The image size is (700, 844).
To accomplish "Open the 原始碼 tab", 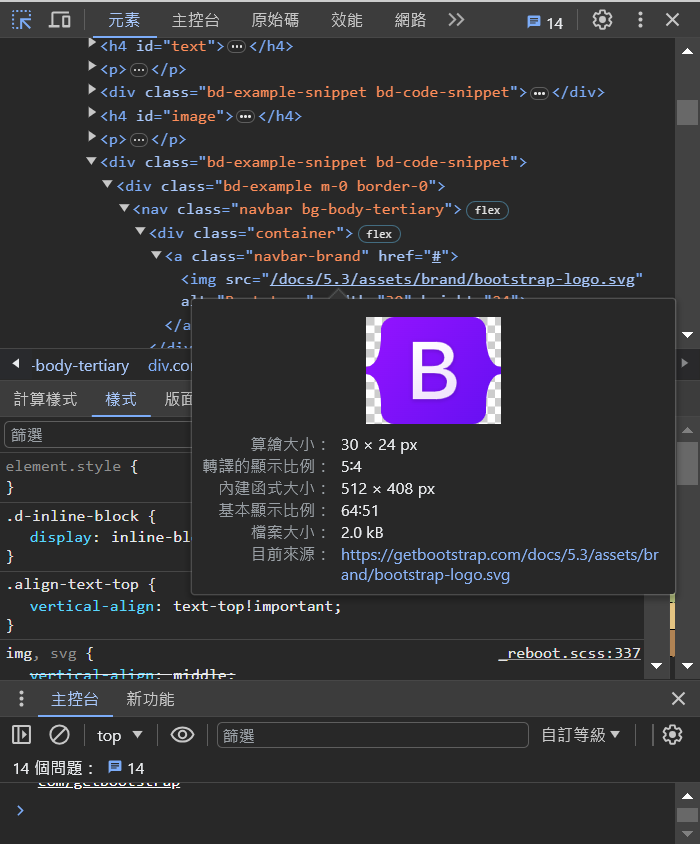I will click(x=275, y=20).
